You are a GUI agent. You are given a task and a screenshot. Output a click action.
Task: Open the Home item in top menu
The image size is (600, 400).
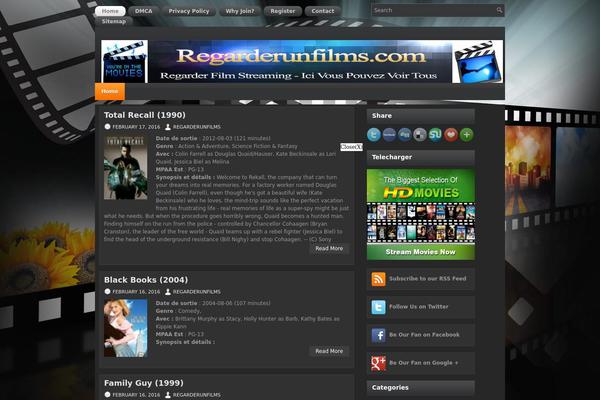[110, 11]
